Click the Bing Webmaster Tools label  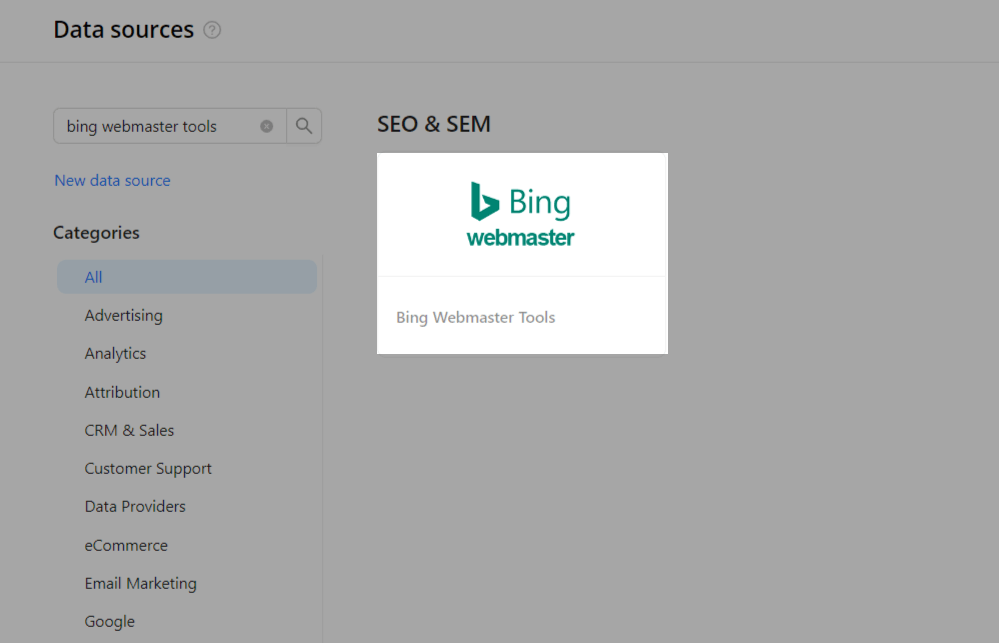coord(475,317)
